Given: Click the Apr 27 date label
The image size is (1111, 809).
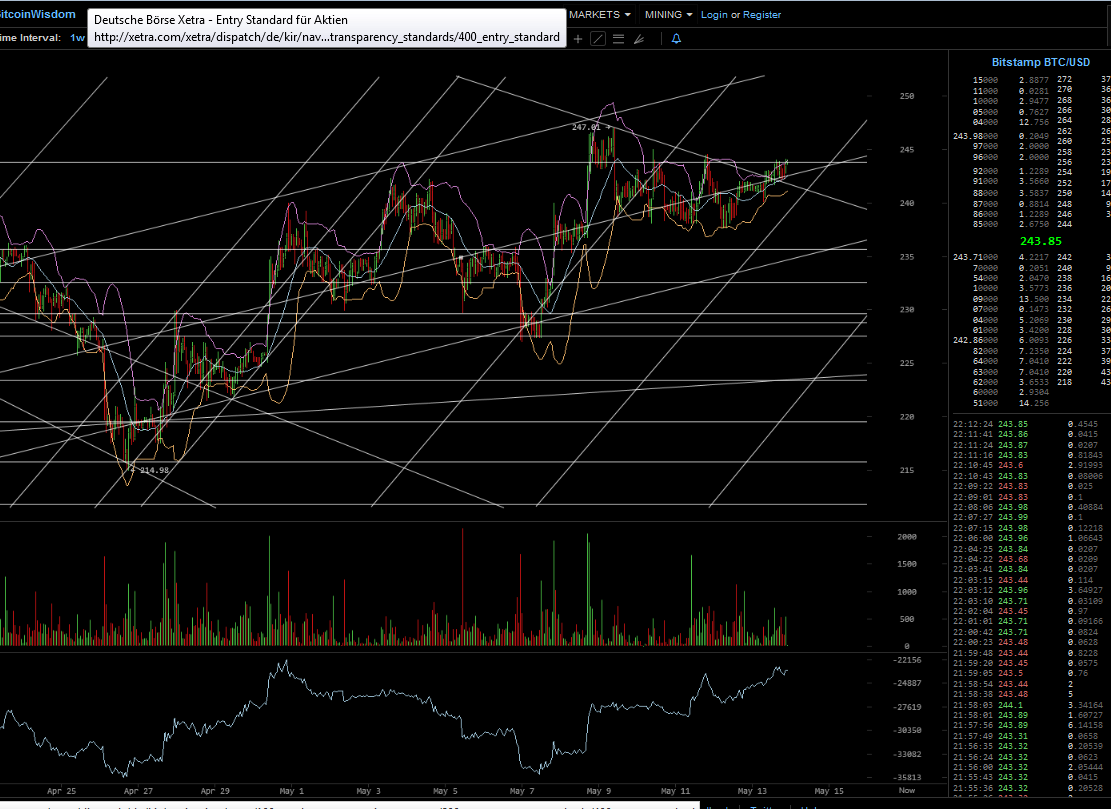Looking at the screenshot, I should 138,791.
